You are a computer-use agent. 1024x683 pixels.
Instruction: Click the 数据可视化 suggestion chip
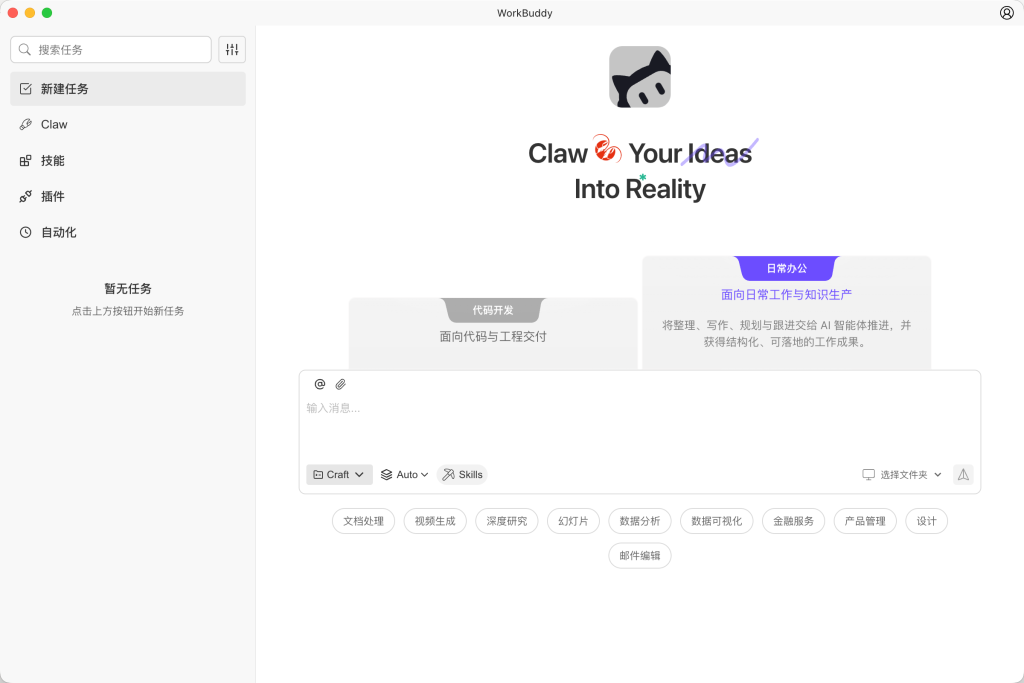point(716,521)
